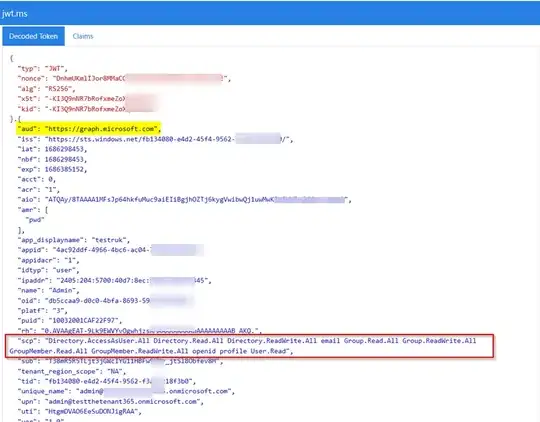Select the "idtyp": "user" line
Screen dimensions: 540x422
(49, 270)
